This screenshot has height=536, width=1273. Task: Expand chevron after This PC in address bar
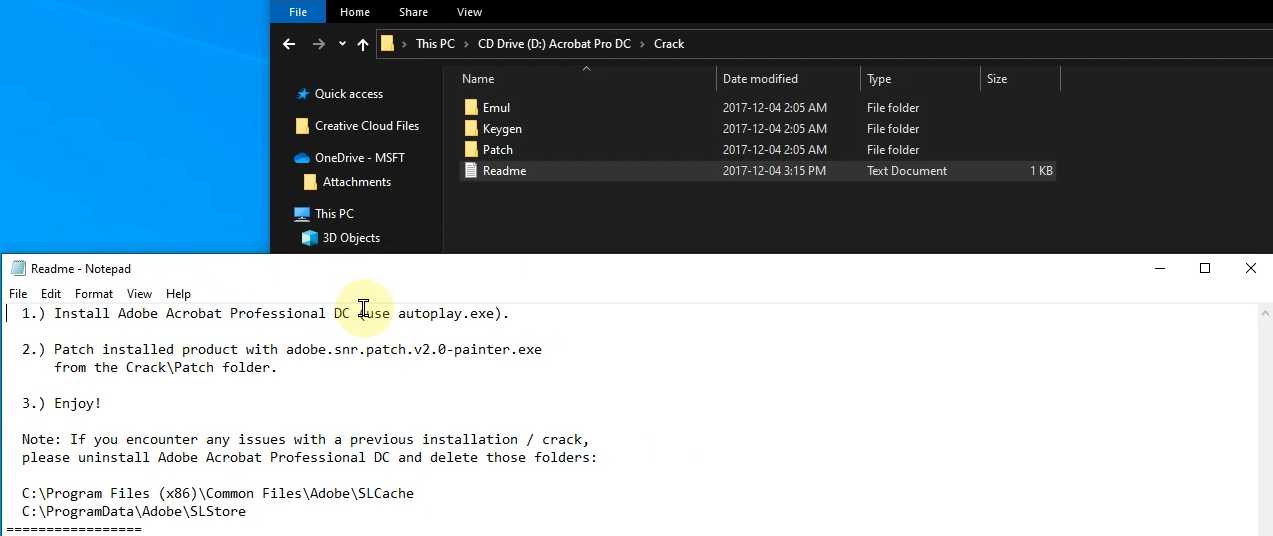tap(466, 44)
